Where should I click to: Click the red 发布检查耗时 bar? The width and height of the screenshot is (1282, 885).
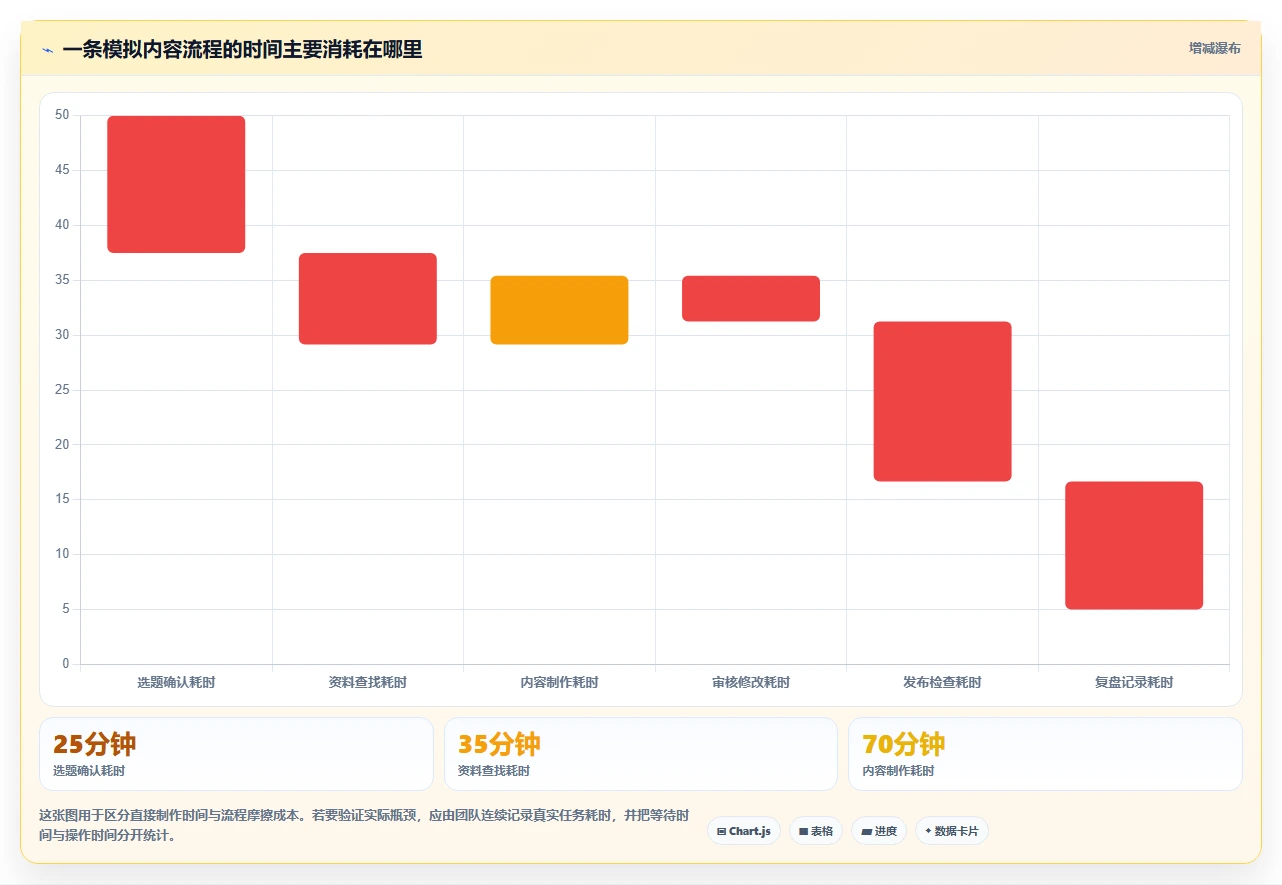pyautogui.click(x=943, y=402)
